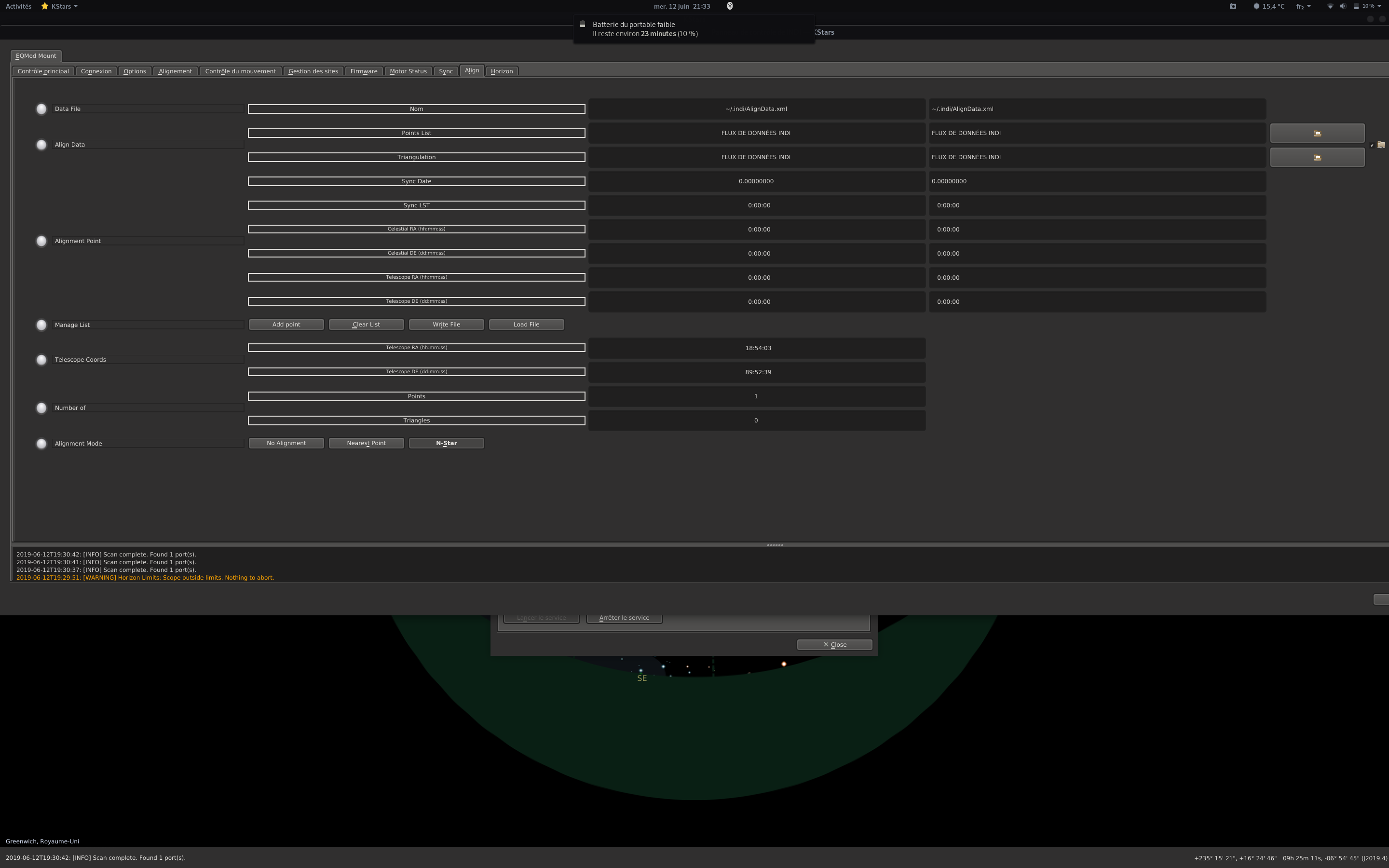
Task: Open the KStars application menu dropdown
Action: pos(60,6)
